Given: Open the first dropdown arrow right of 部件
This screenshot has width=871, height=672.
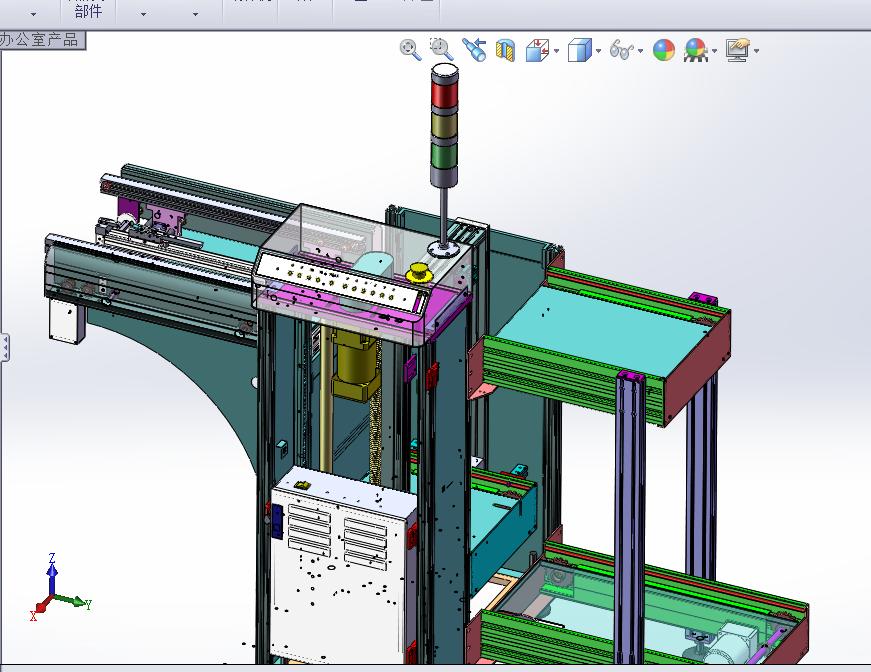Looking at the screenshot, I should tap(143, 14).
